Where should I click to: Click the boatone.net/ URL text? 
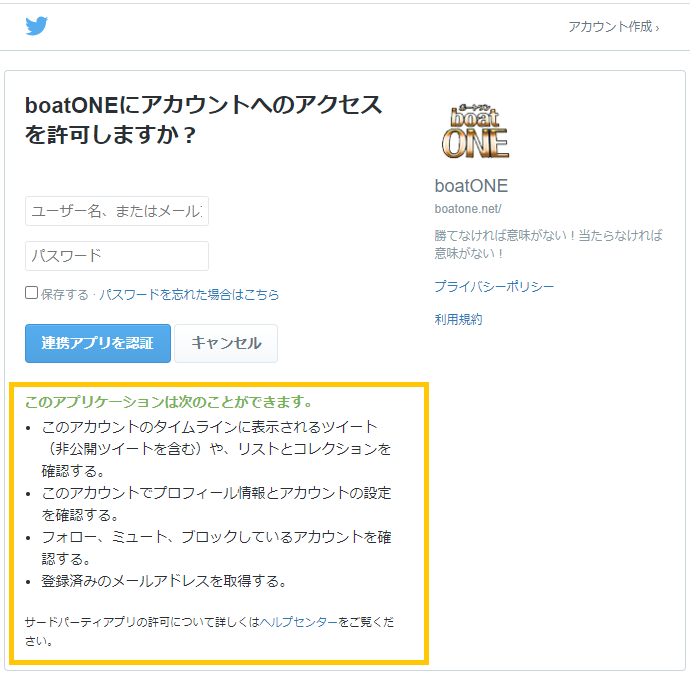[468, 209]
